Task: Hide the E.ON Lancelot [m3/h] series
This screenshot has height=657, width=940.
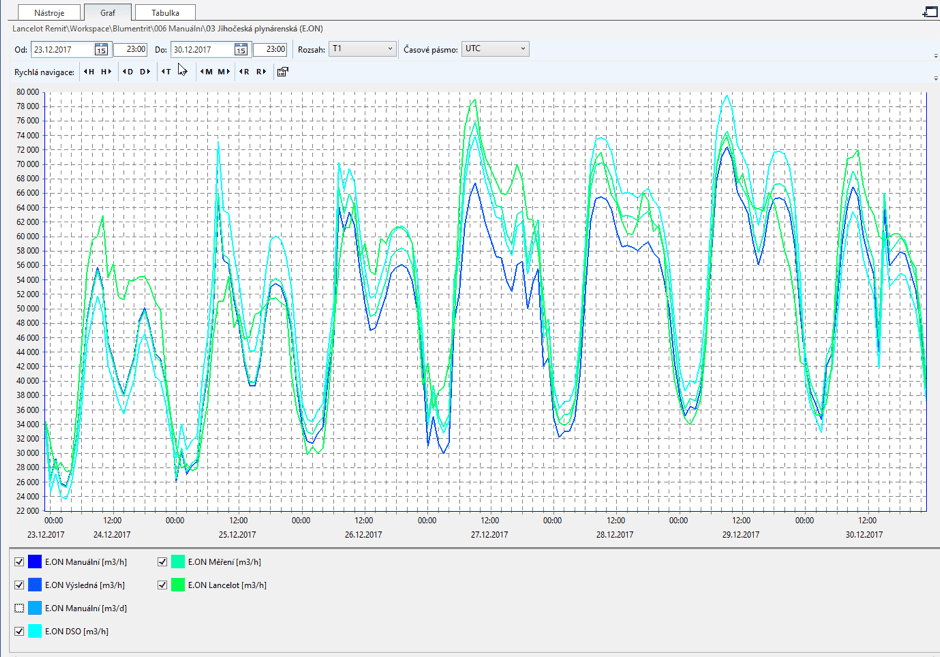Action: pyautogui.click(x=162, y=585)
